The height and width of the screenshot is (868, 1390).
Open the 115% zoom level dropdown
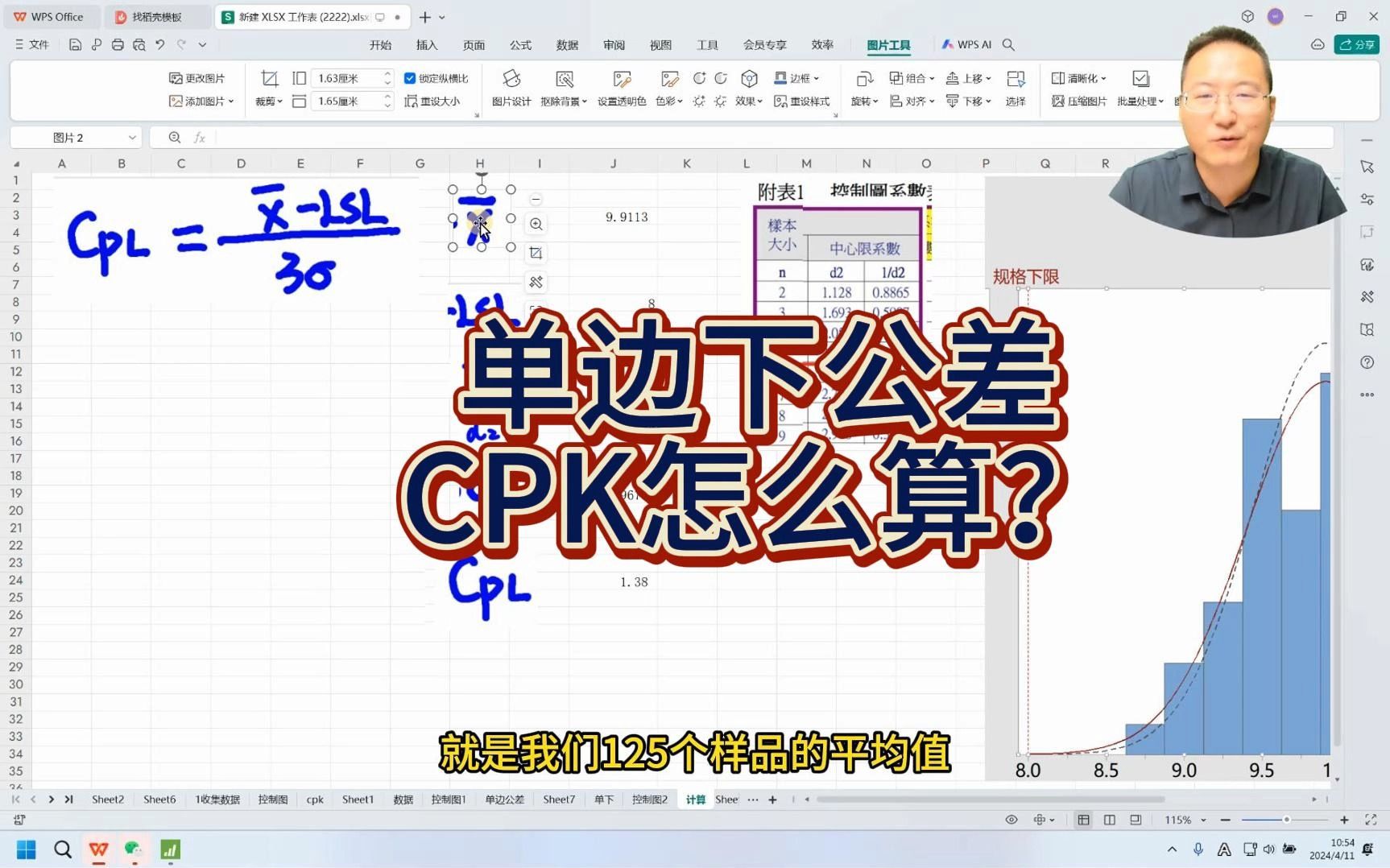[1185, 820]
